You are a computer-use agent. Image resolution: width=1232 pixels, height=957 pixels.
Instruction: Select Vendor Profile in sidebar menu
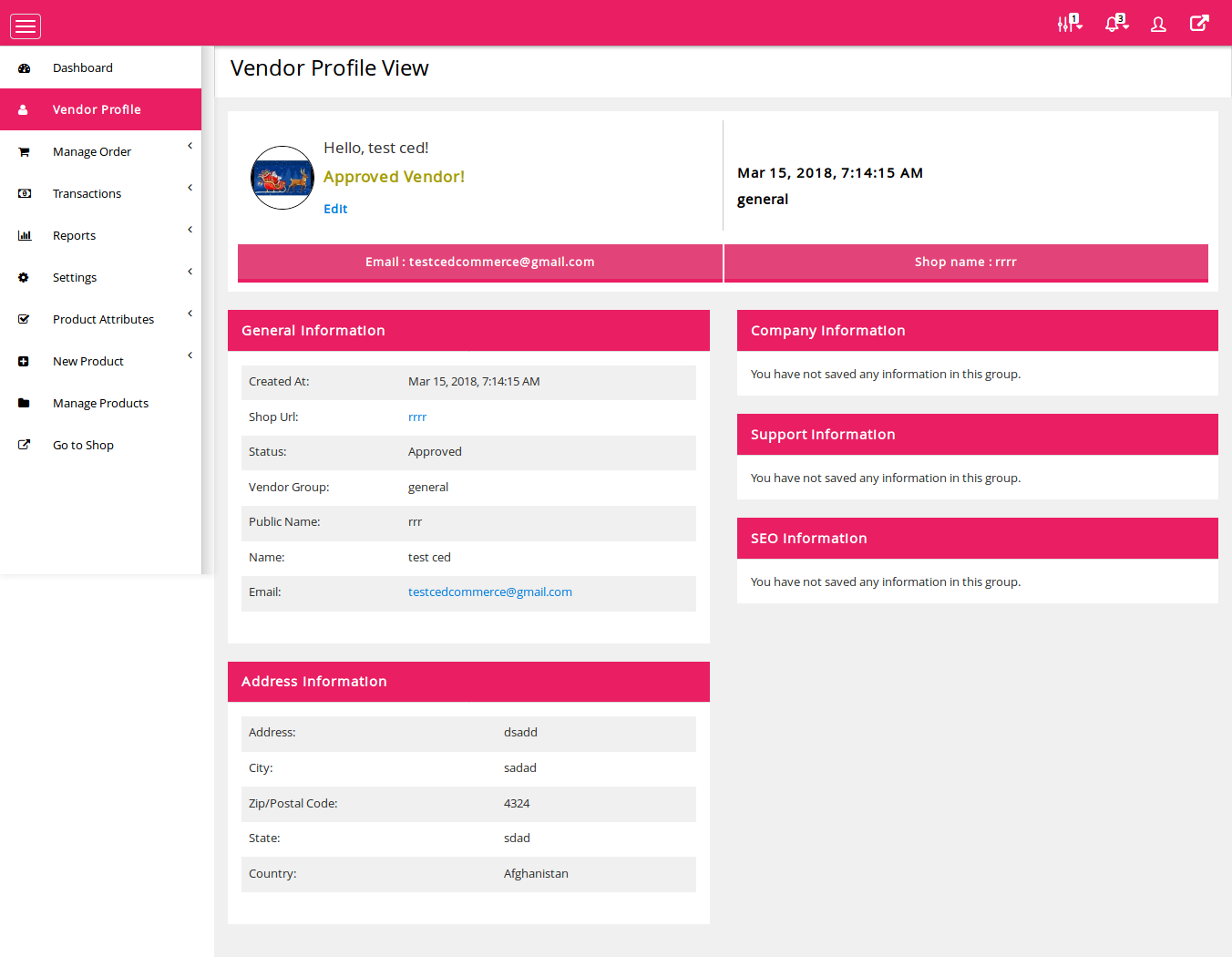(x=97, y=109)
